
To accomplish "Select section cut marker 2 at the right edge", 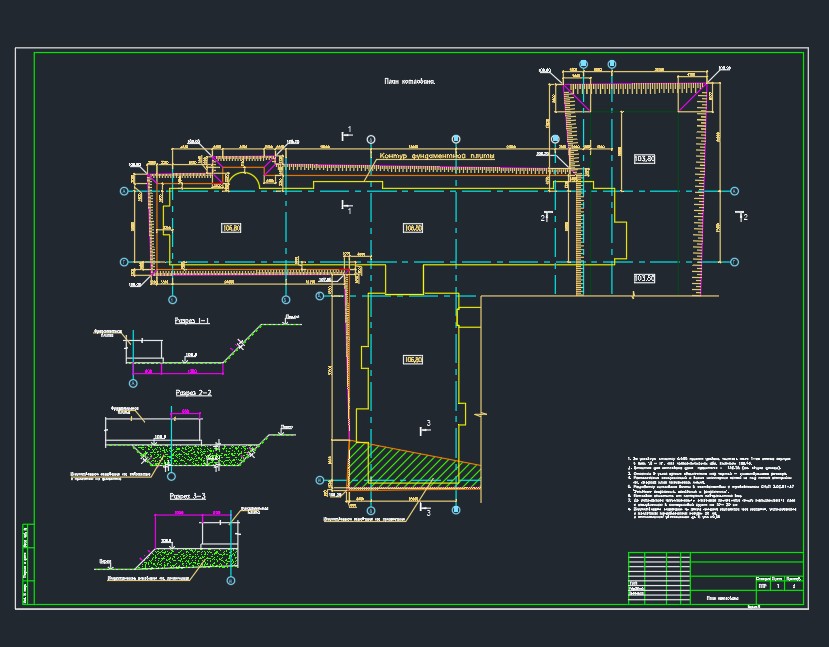I will pyautogui.click(x=742, y=216).
